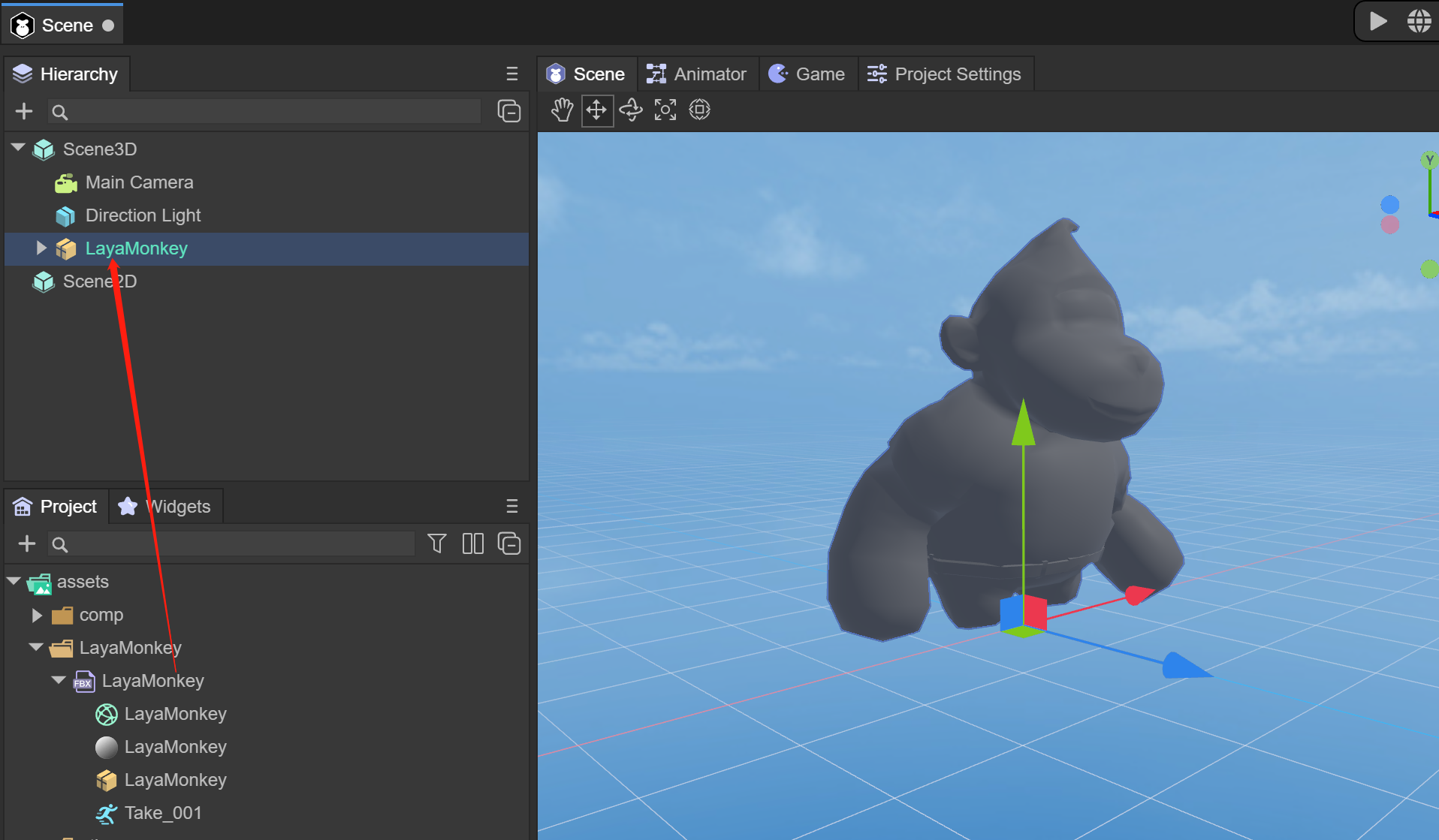
Task: Select the Move transform tool
Action: [x=597, y=110]
